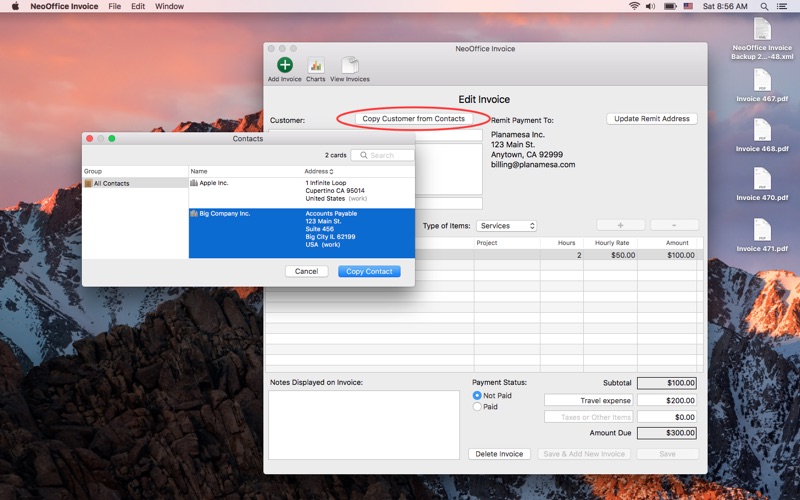
Task: Click the Copy Contact button
Action: coord(368,271)
